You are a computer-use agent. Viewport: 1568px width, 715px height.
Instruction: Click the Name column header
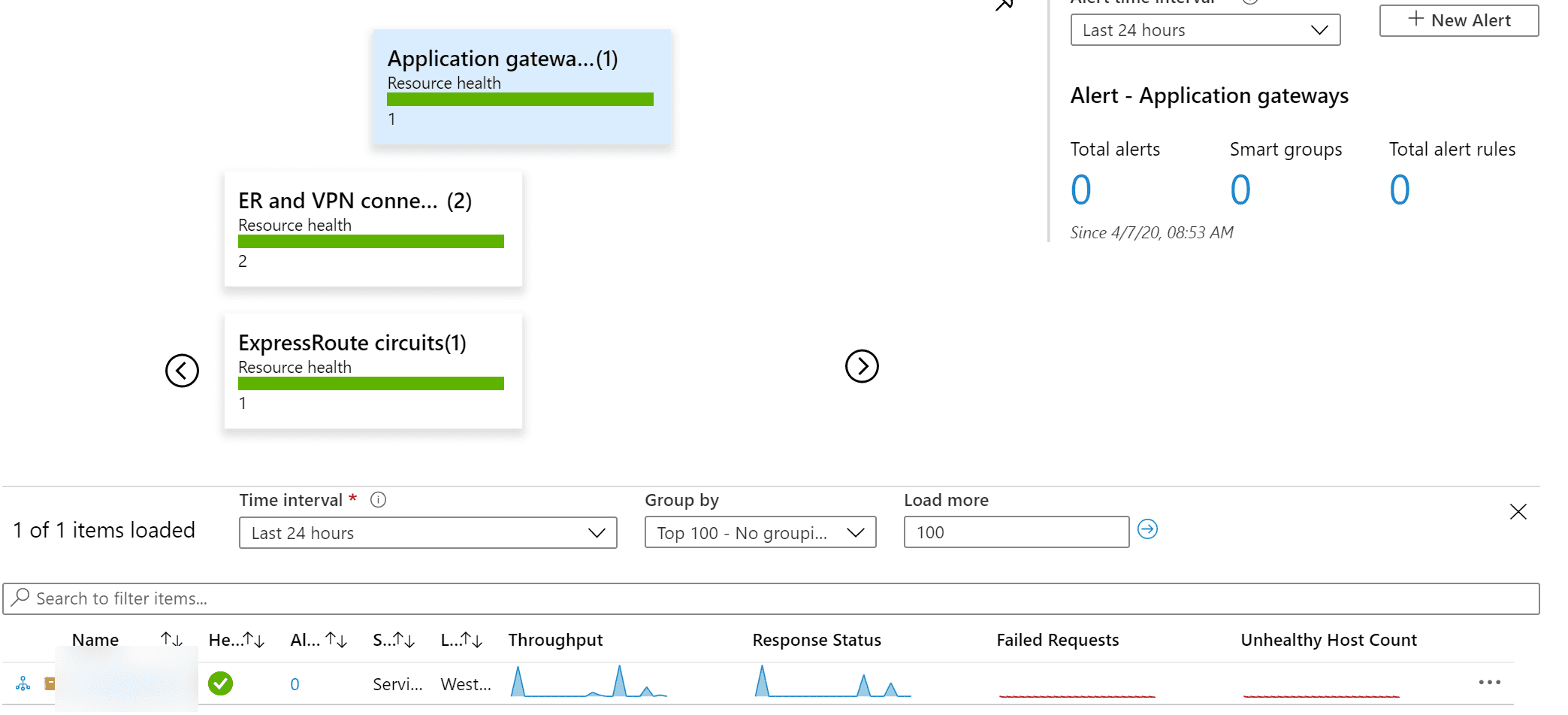click(95, 640)
